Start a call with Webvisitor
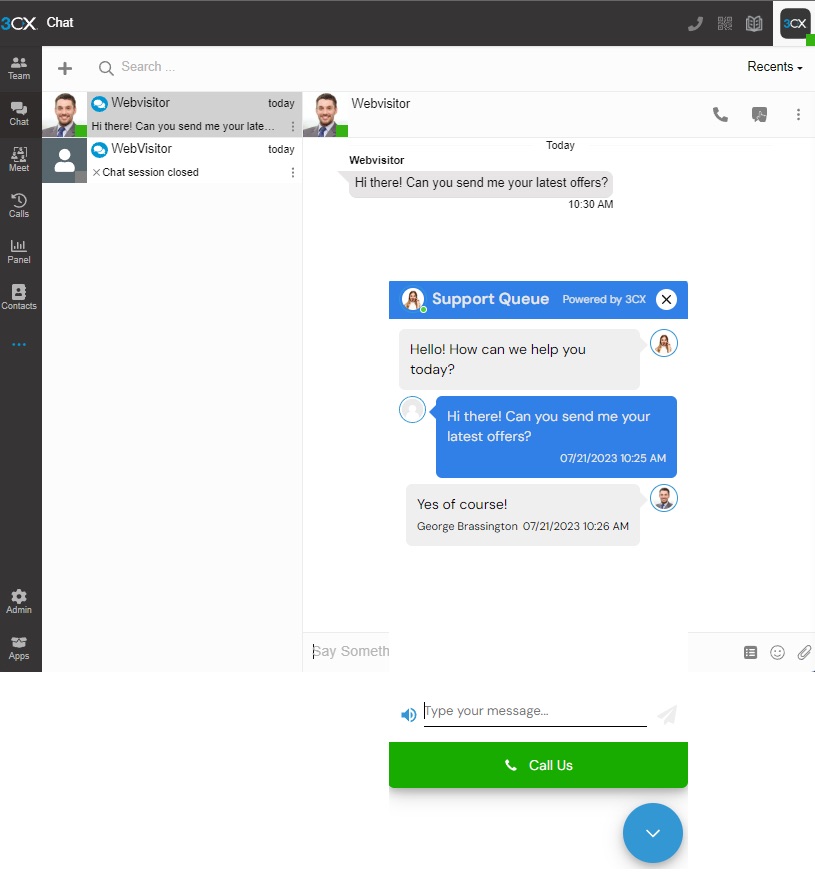 (720, 114)
